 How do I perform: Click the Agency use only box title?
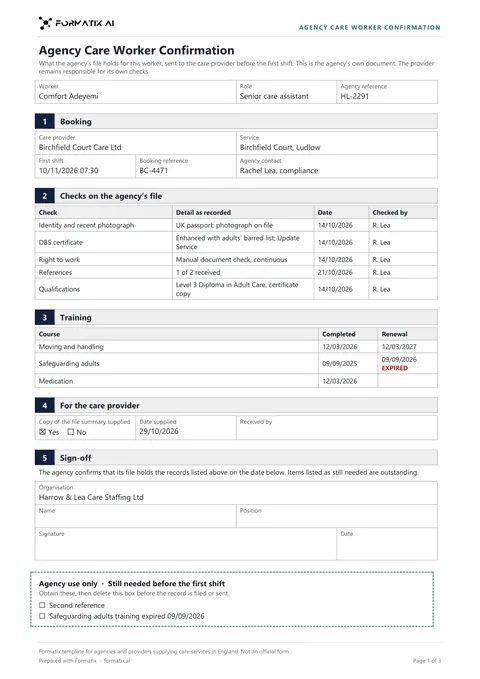132,583
